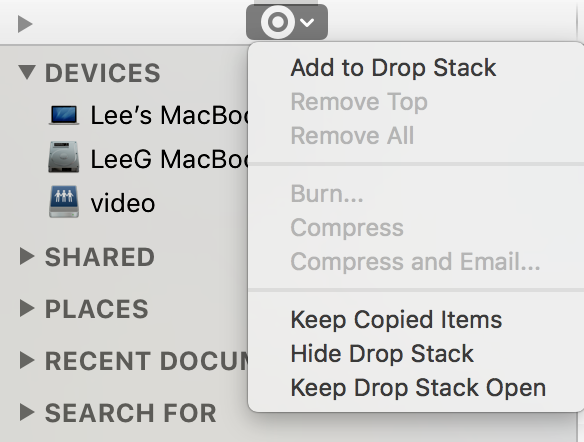Viewport: 584px width, 442px height.
Task: Toggle Keep Drop Stack Open option
Action: pos(416,388)
